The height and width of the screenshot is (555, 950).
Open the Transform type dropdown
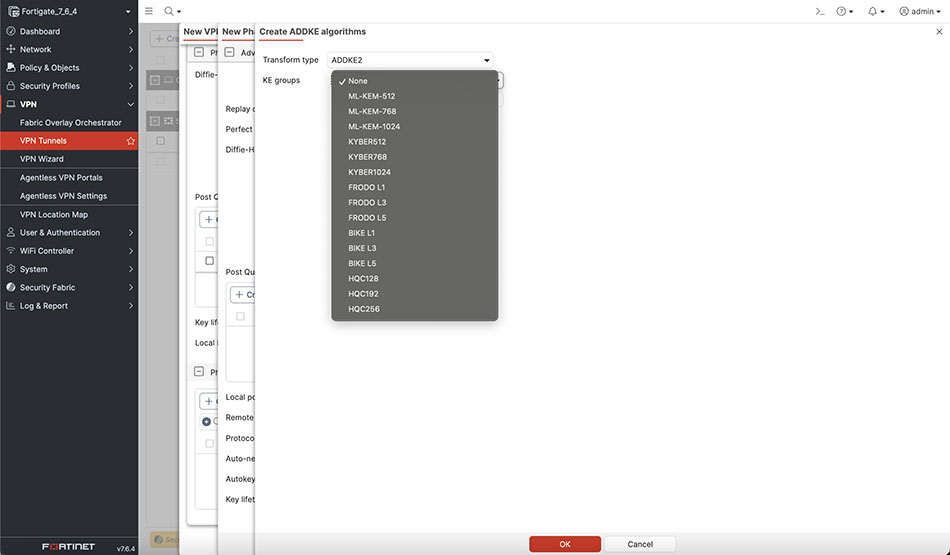tap(410, 60)
